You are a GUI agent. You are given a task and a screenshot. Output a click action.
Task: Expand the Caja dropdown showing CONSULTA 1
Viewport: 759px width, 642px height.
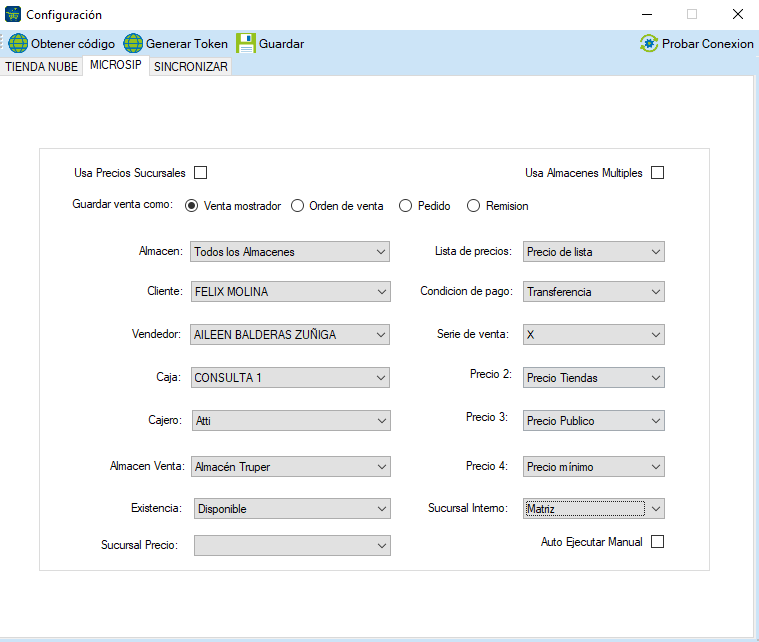point(290,378)
